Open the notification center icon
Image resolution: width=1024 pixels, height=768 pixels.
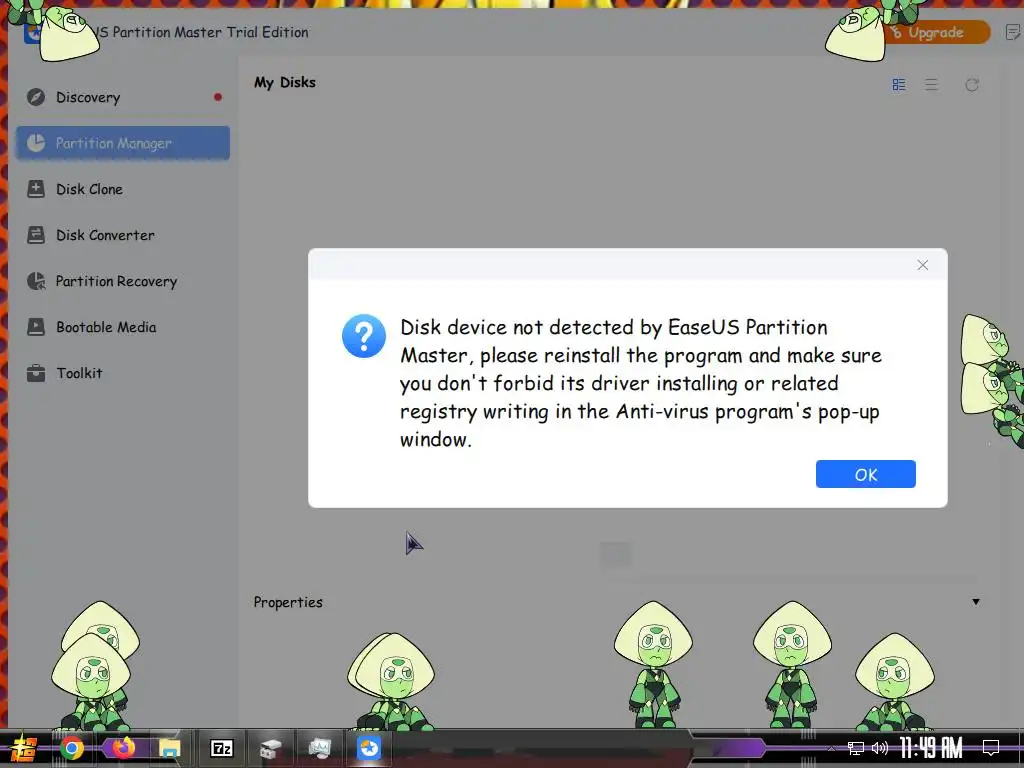[991, 748]
